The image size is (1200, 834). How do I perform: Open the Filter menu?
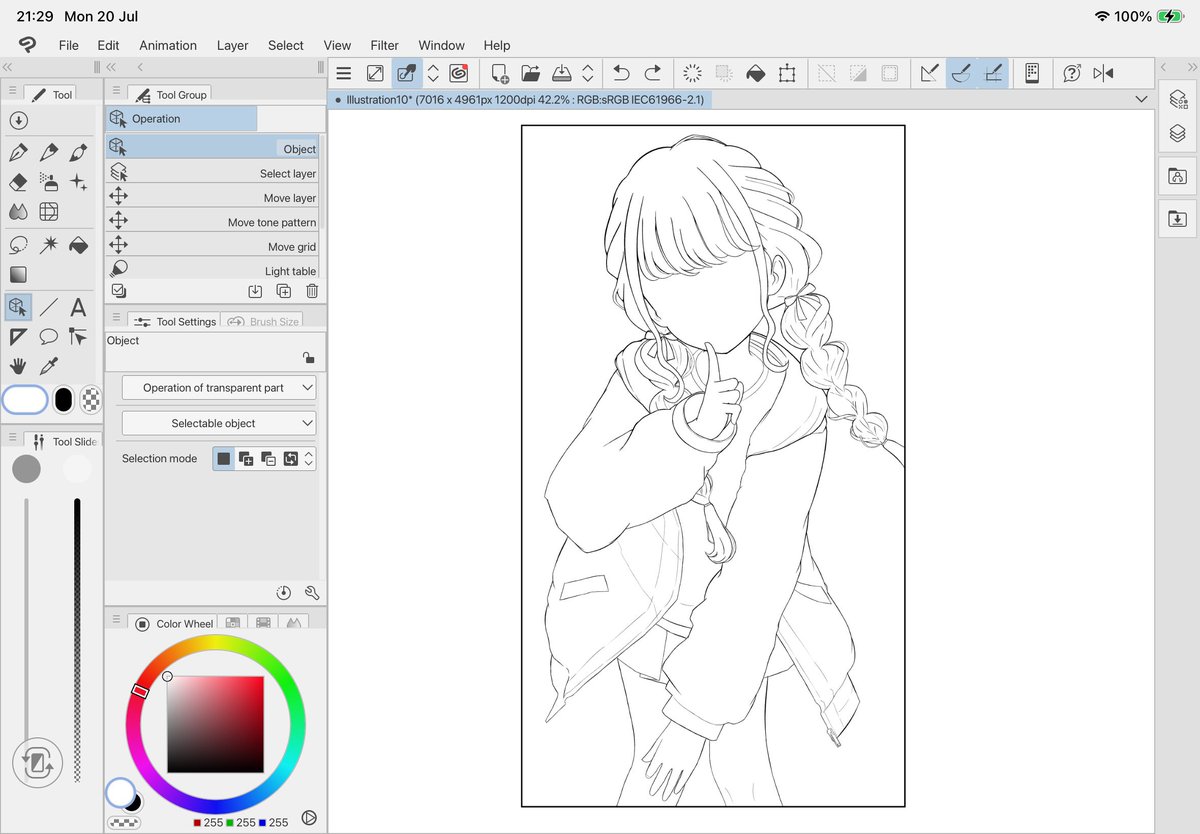click(385, 45)
